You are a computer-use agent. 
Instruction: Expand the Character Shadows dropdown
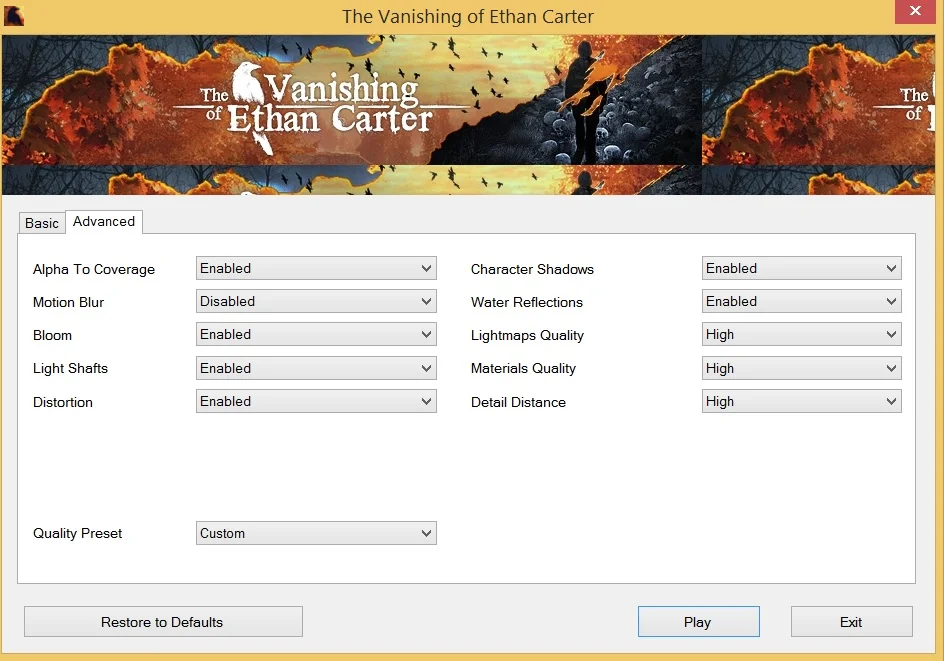[x=801, y=268]
